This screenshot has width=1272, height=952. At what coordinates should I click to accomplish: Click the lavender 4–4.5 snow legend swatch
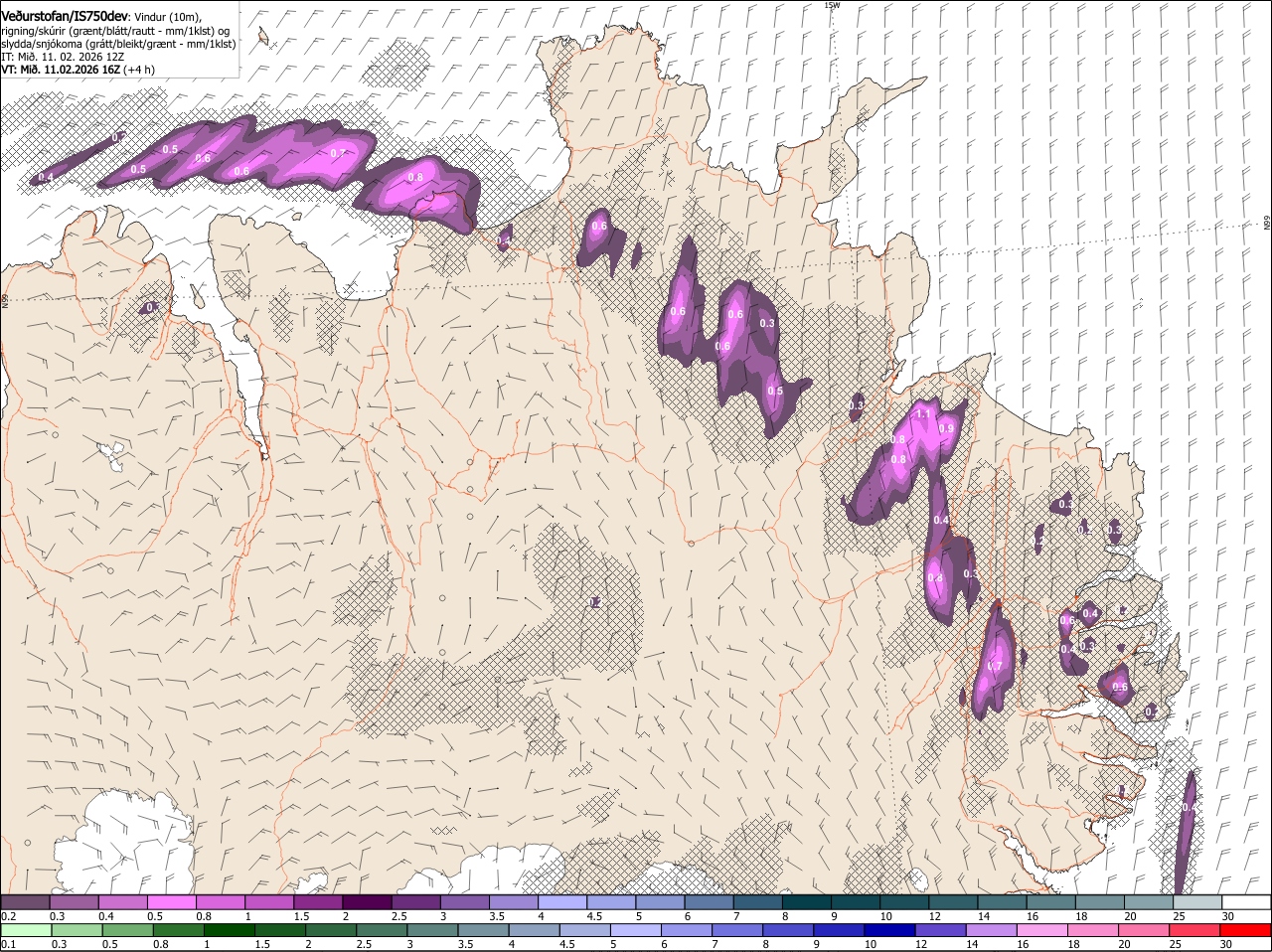(560, 902)
